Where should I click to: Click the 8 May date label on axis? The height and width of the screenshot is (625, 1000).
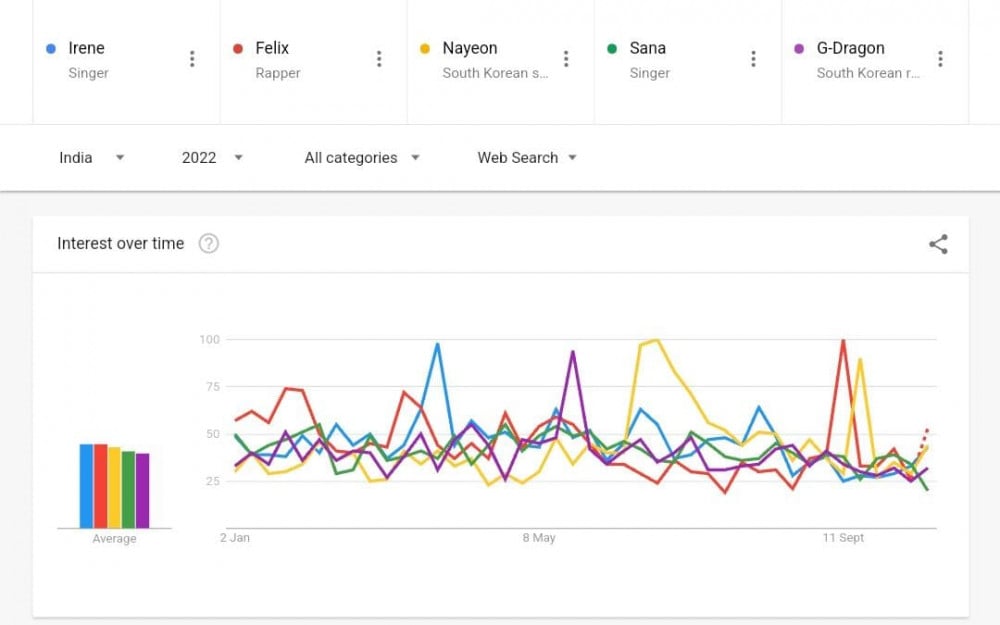538,538
